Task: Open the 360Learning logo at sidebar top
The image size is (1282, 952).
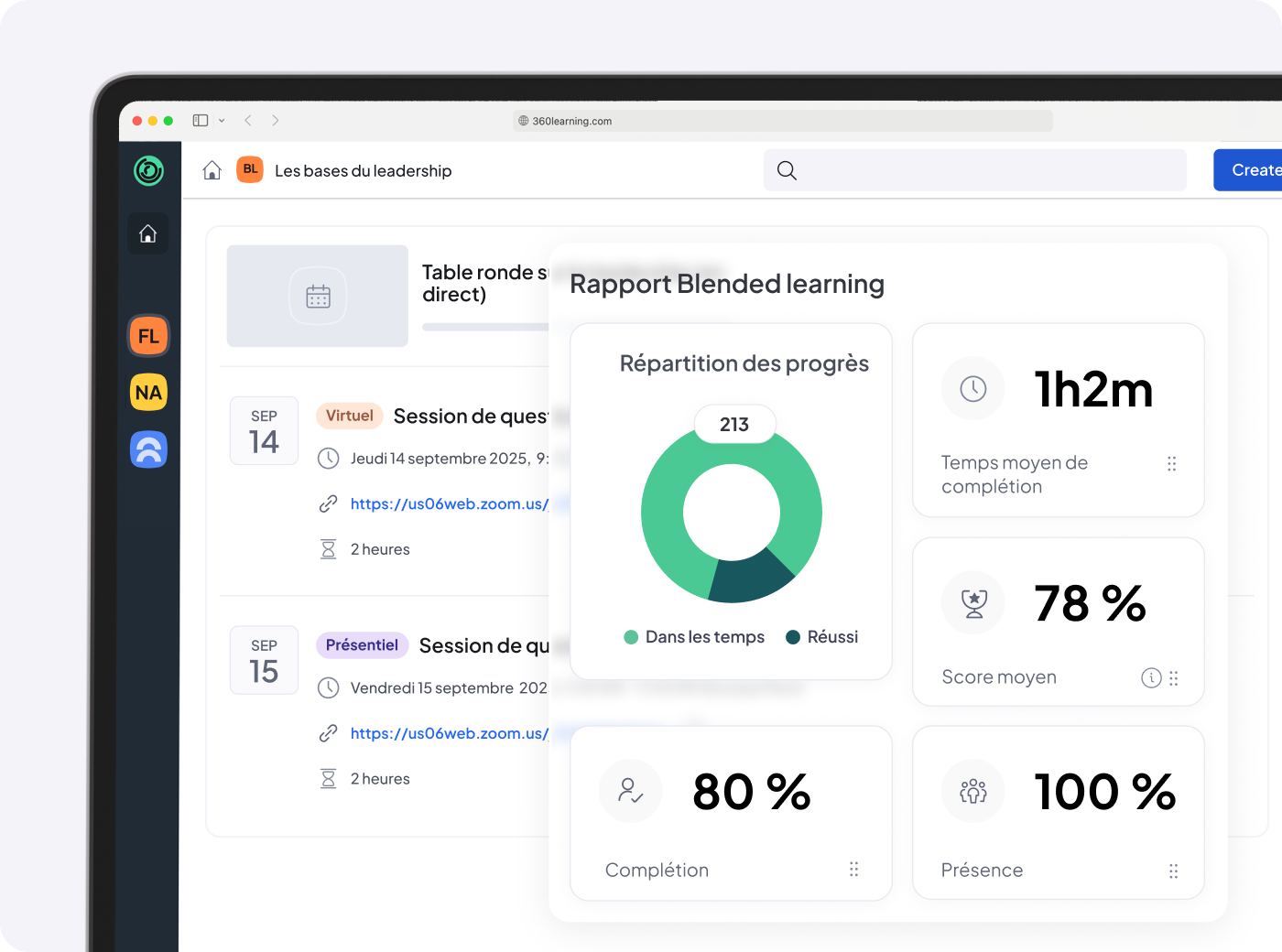Action: click(147, 170)
